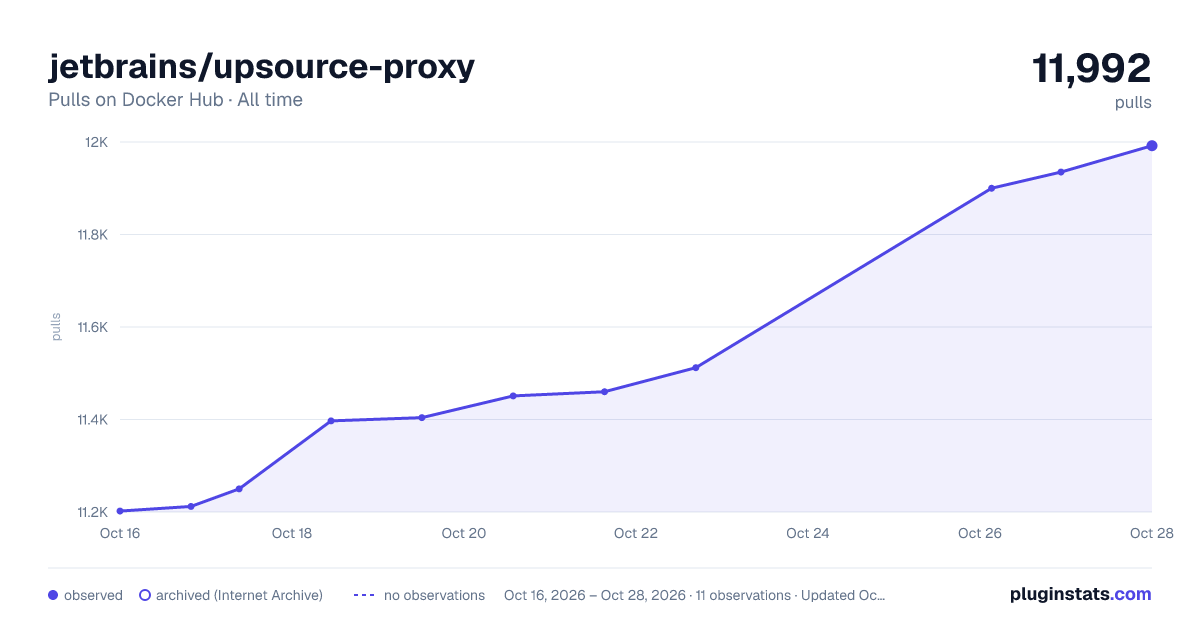
Task: Select the 11.2K y-axis label
Action: 93,512
